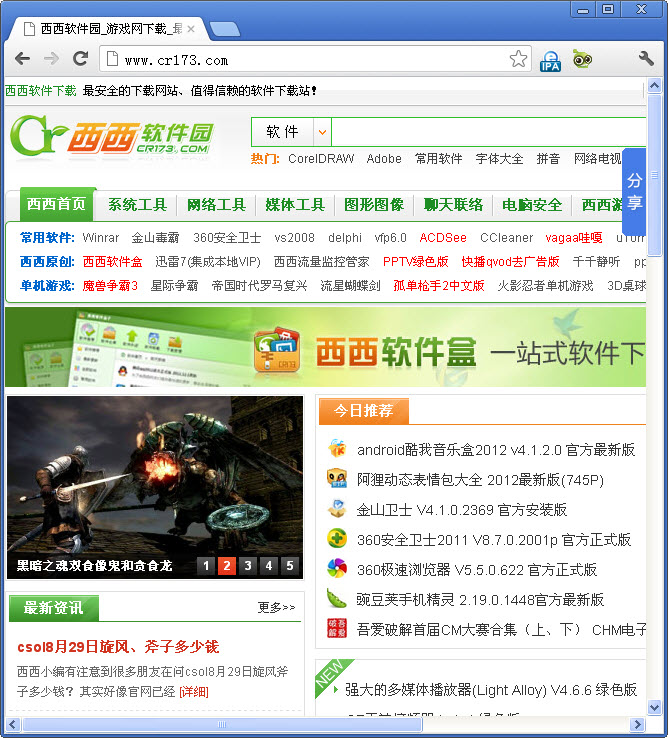The width and height of the screenshot is (668, 738).
Task: Open the Light Alloy V4.6.6 绿色版 link
Action: (x=491, y=690)
